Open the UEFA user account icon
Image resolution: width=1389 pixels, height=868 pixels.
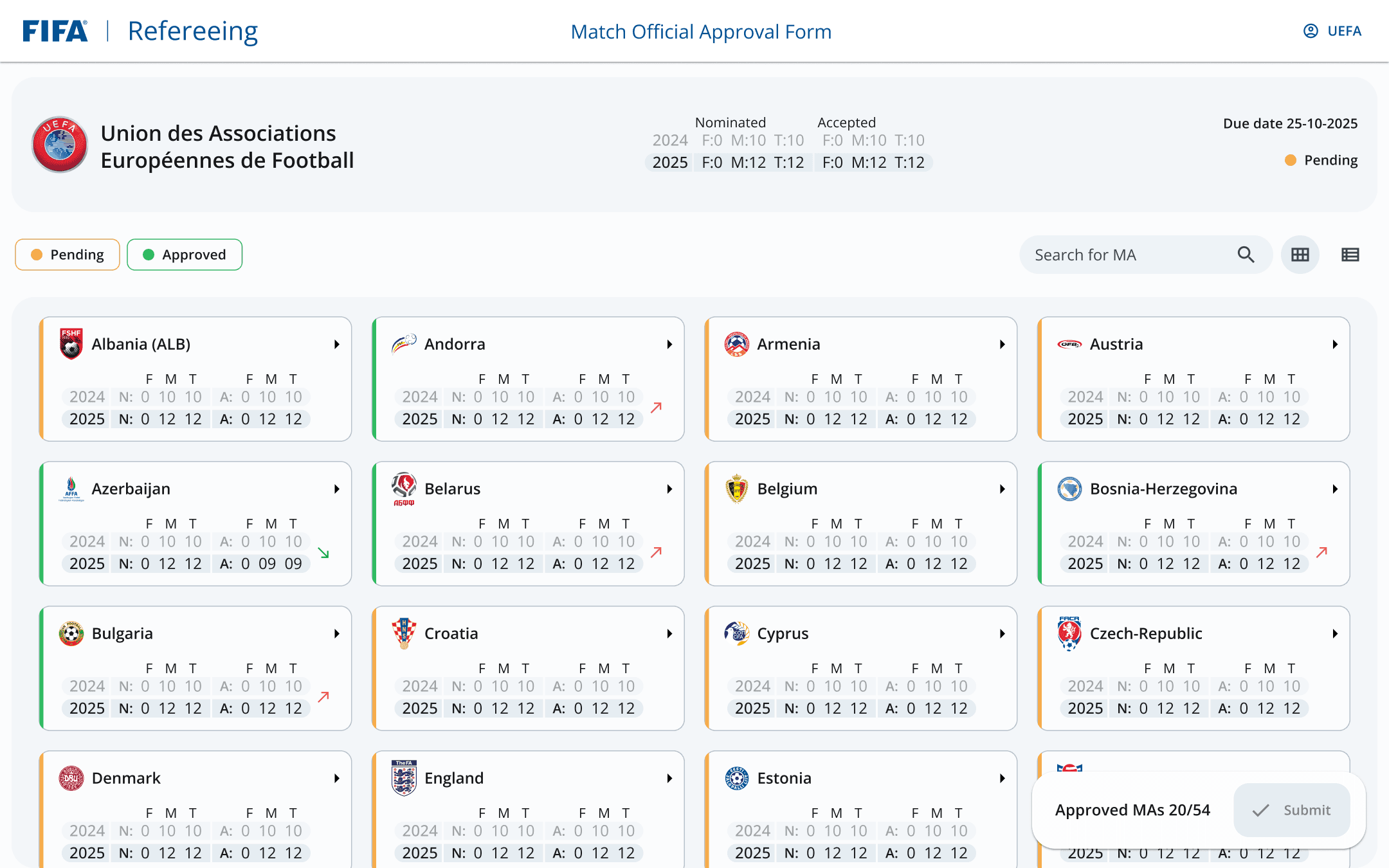[1311, 31]
